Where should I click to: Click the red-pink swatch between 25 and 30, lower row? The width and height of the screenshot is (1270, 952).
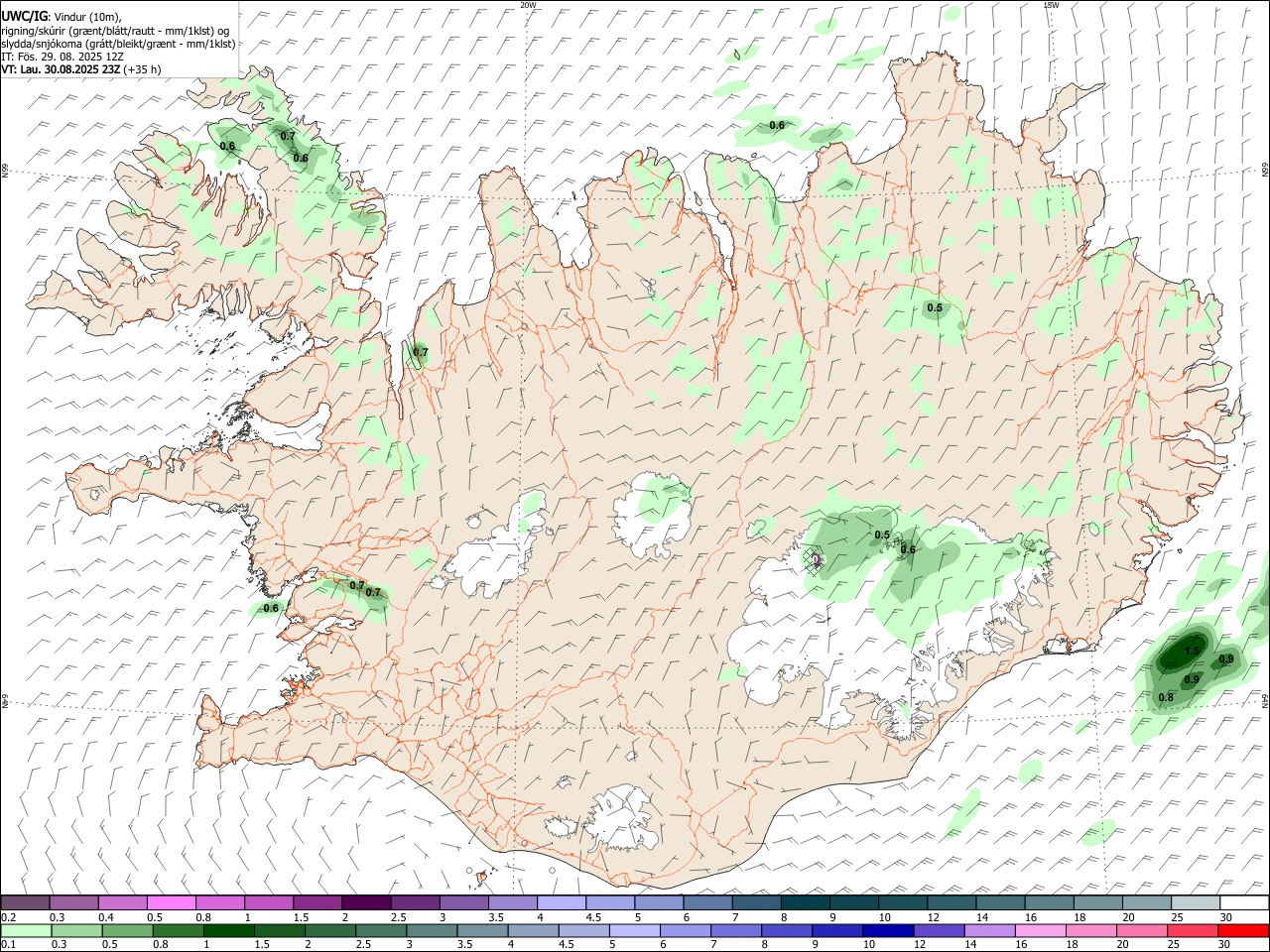(1193, 930)
